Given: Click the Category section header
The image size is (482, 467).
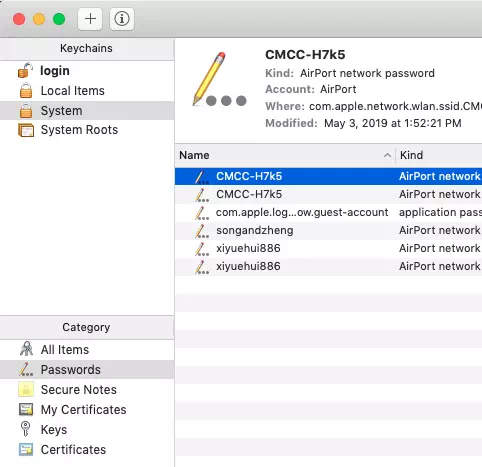Looking at the screenshot, I should 86,327.
